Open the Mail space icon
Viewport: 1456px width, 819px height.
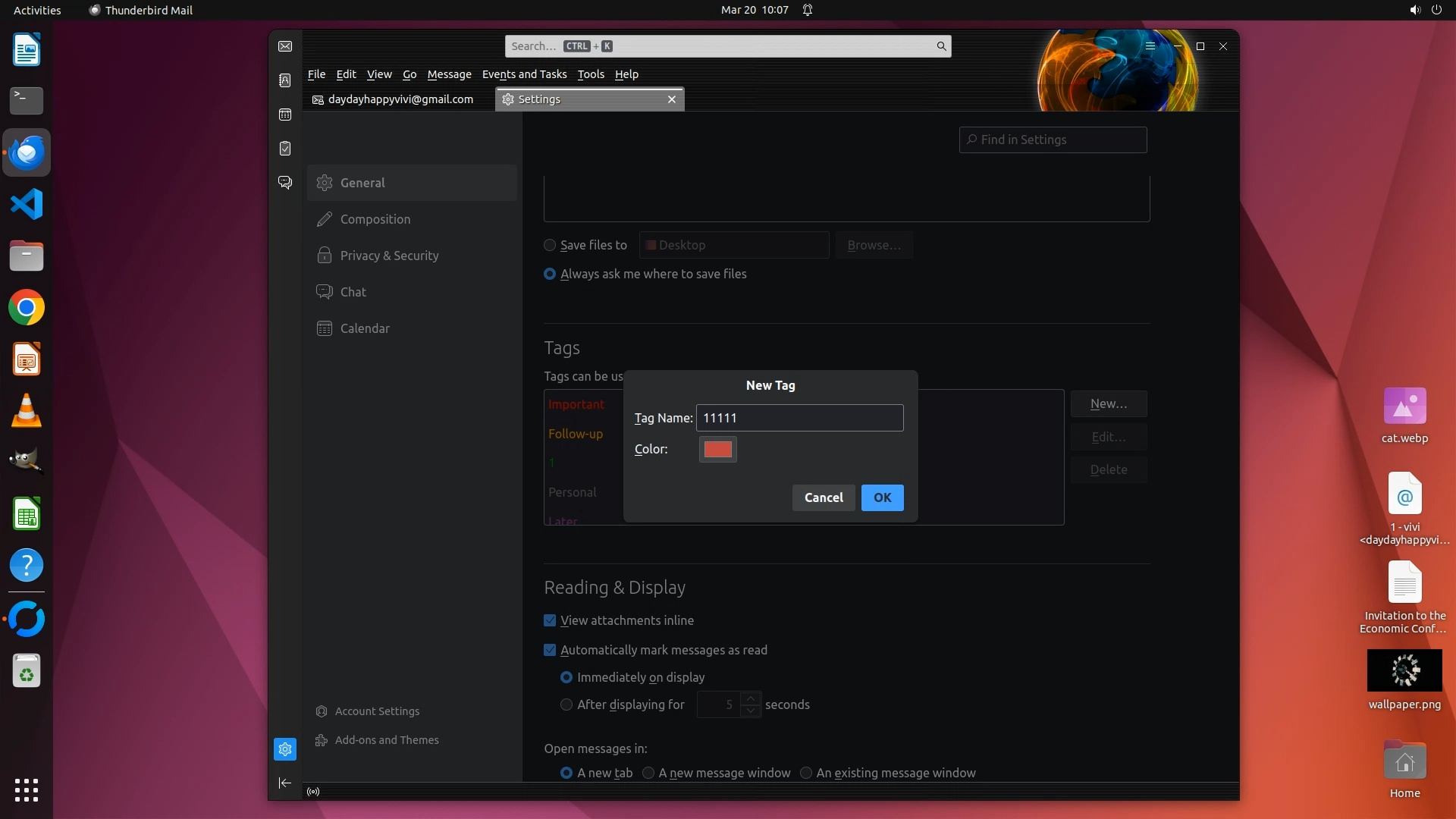285,46
